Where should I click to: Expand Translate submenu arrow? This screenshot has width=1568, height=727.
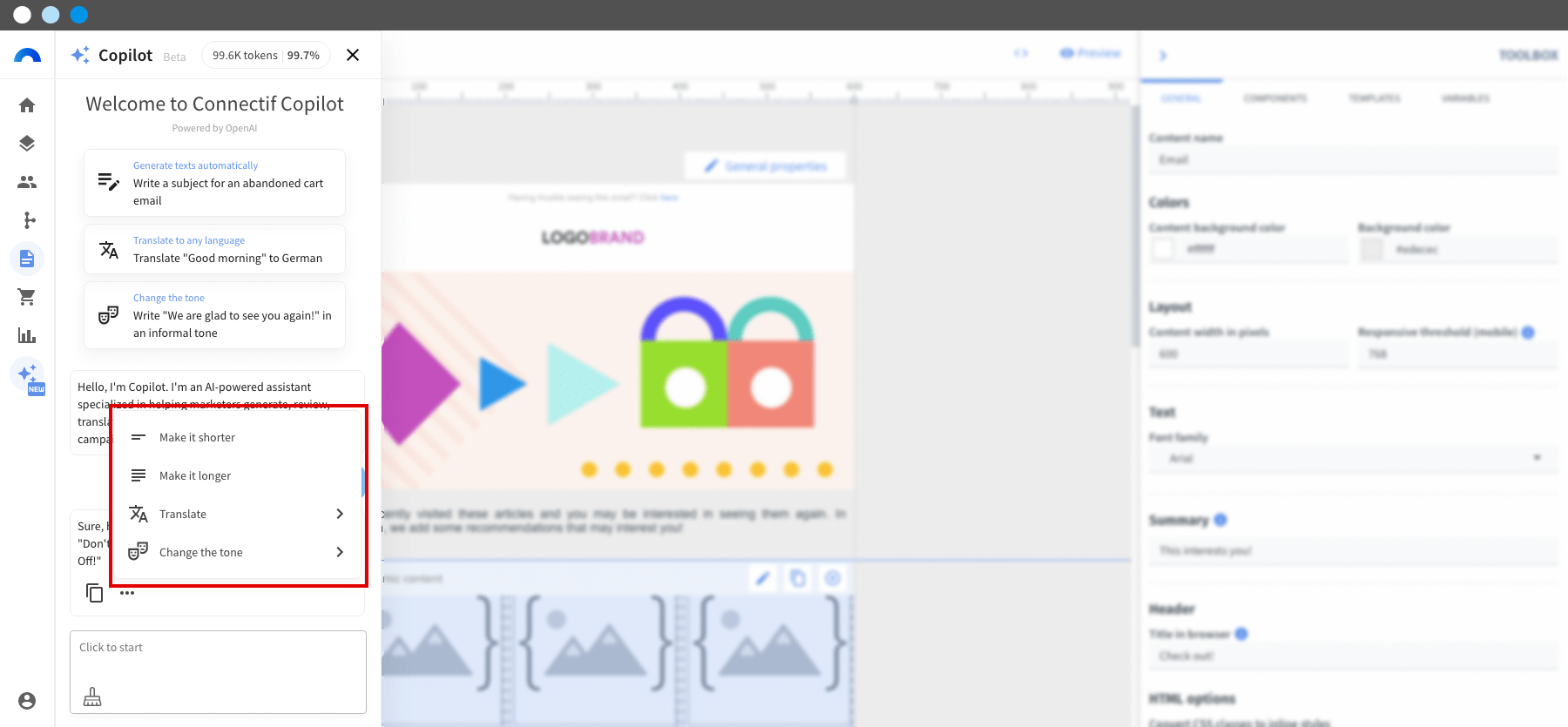[x=340, y=514]
